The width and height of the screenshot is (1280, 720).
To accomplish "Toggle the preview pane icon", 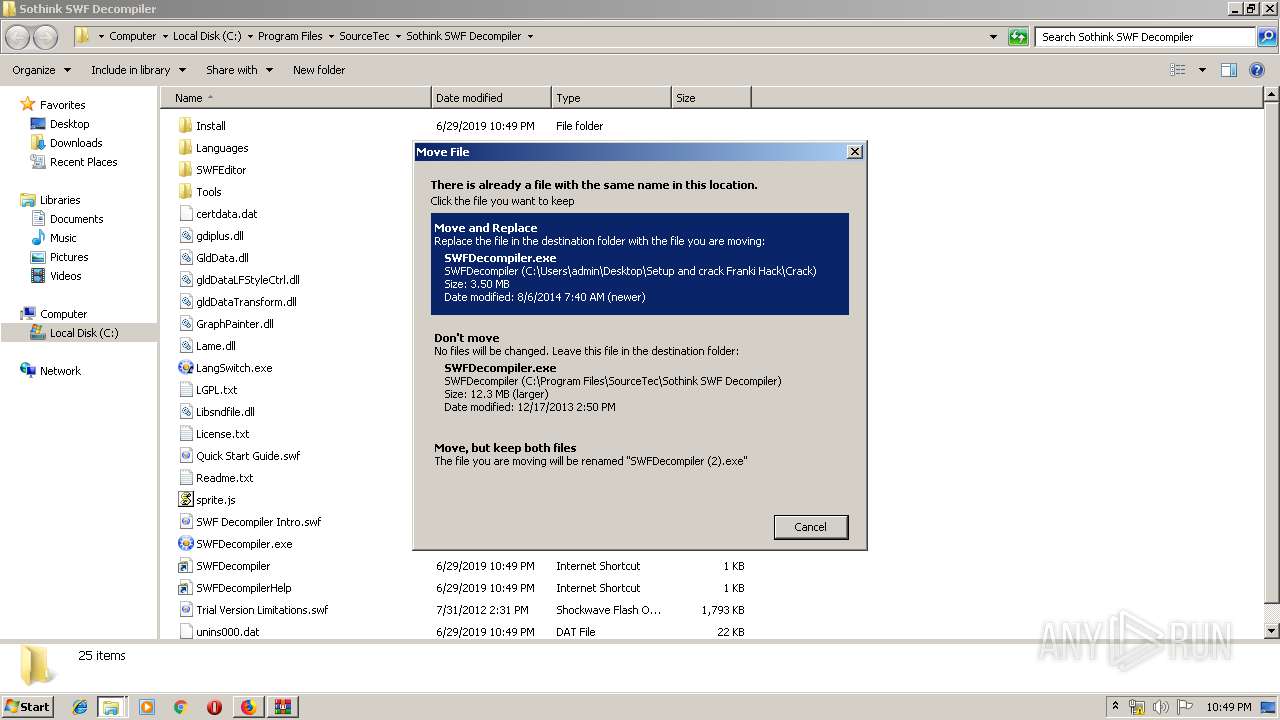I will click(x=1229, y=70).
